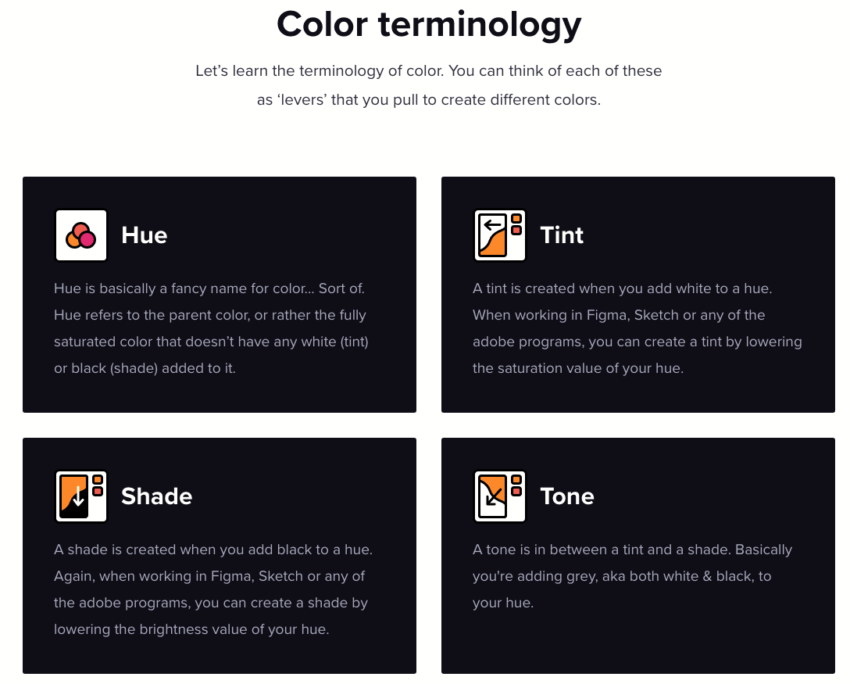The height and width of the screenshot is (684, 850).
Task: Click the 'Color terminology' page title
Action: pyautogui.click(x=428, y=24)
